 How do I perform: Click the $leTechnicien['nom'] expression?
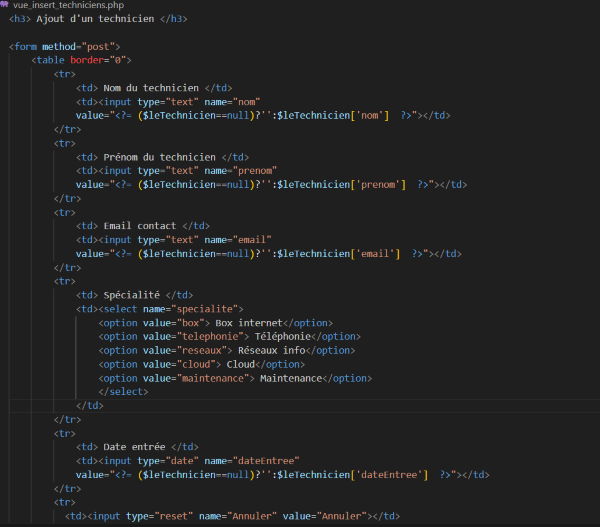pos(333,116)
